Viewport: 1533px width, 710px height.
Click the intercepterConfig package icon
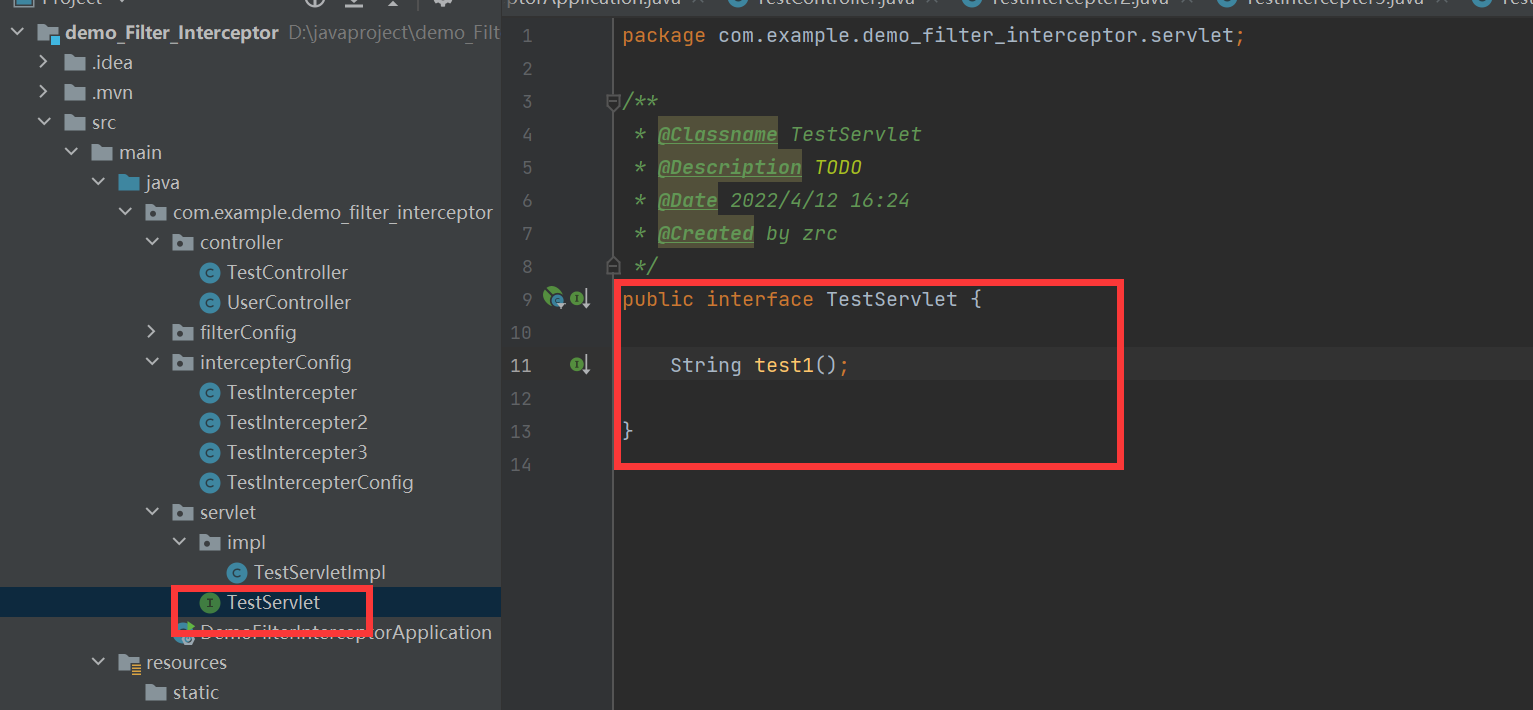click(183, 363)
